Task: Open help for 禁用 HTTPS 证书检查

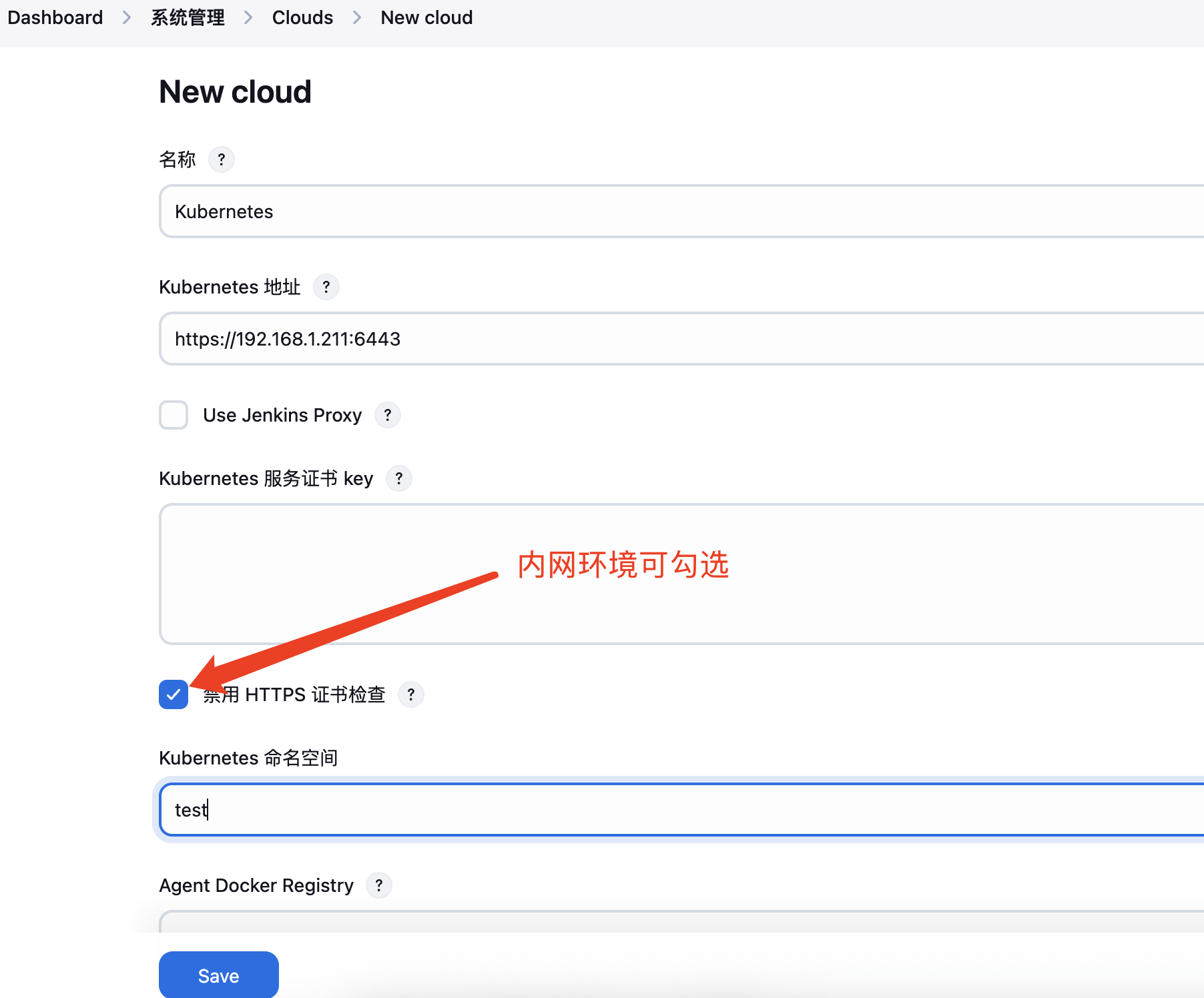Action: pos(411,694)
